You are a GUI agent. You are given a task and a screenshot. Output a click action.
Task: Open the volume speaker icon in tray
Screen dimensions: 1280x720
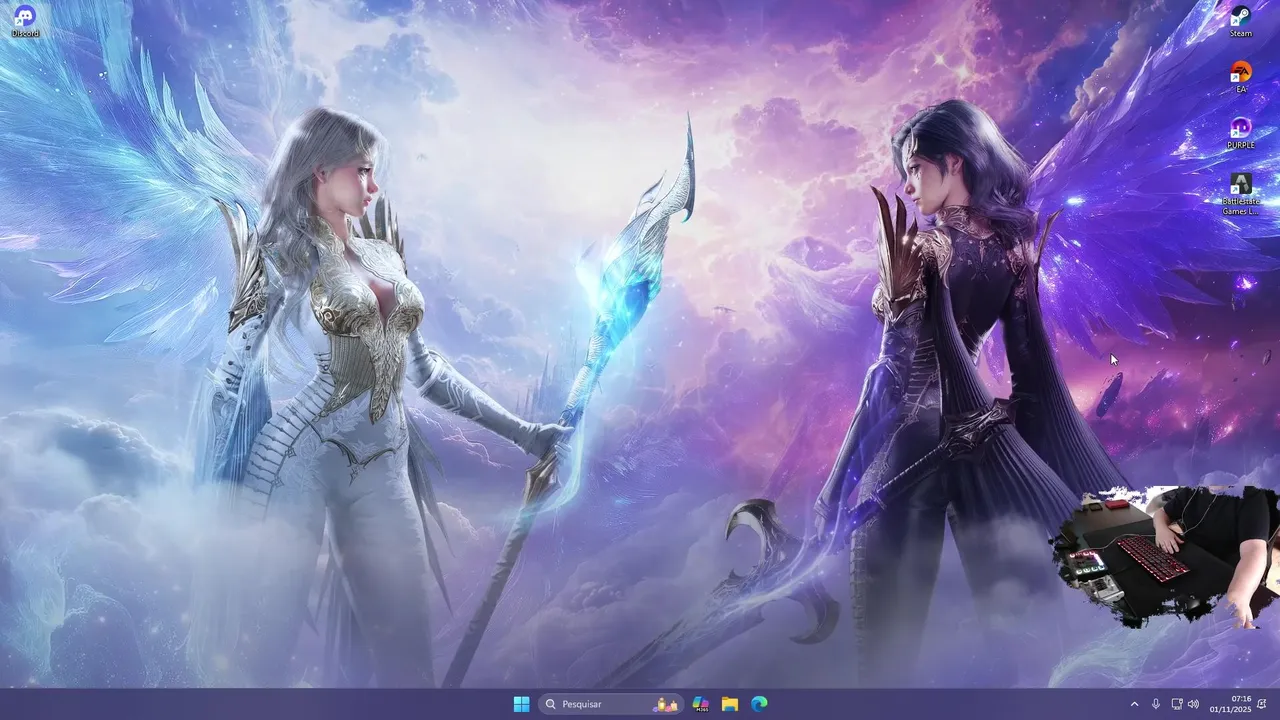pyautogui.click(x=1193, y=704)
